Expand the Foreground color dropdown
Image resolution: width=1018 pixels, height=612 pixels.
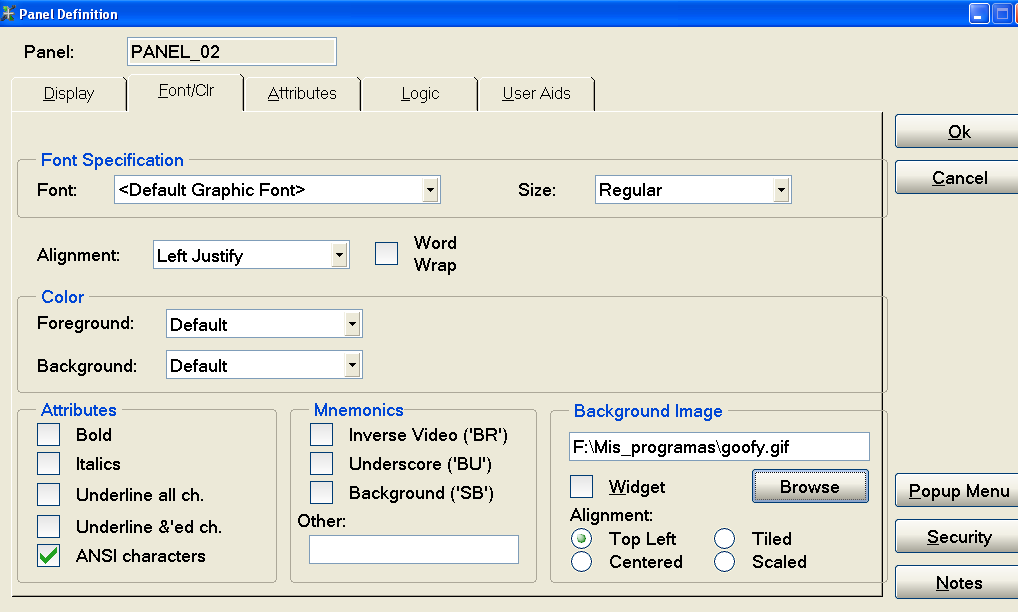click(x=351, y=325)
